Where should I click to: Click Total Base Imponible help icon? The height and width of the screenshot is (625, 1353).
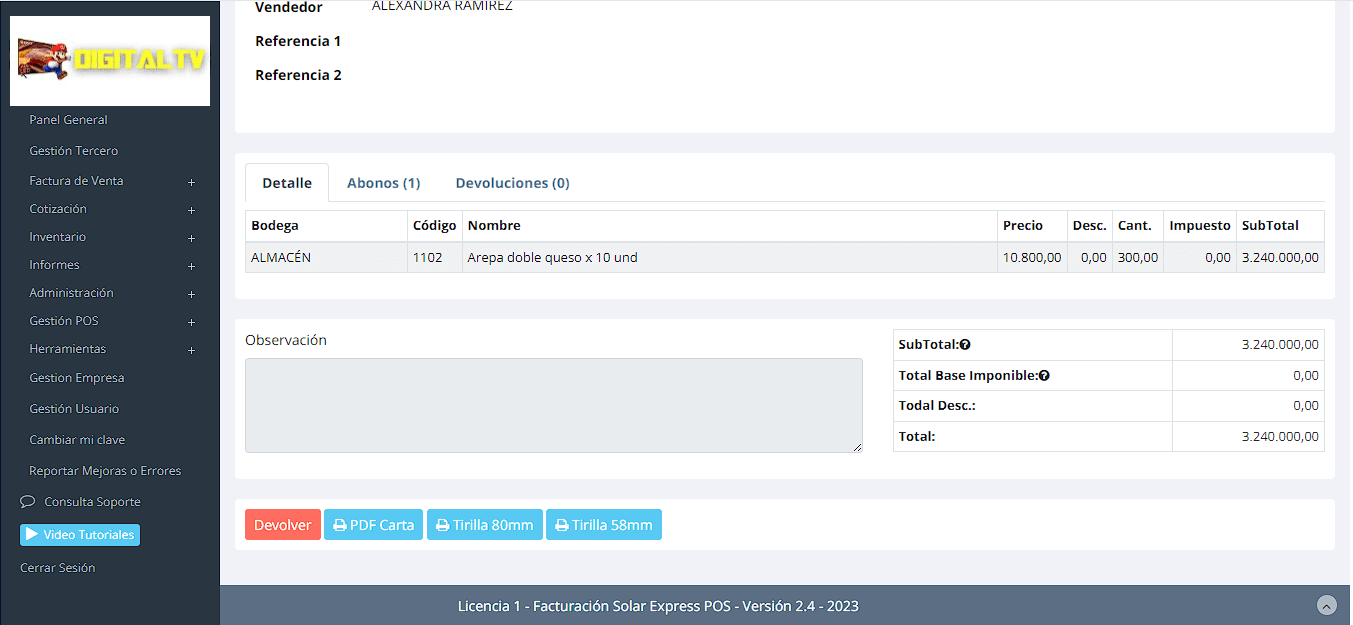(1044, 376)
